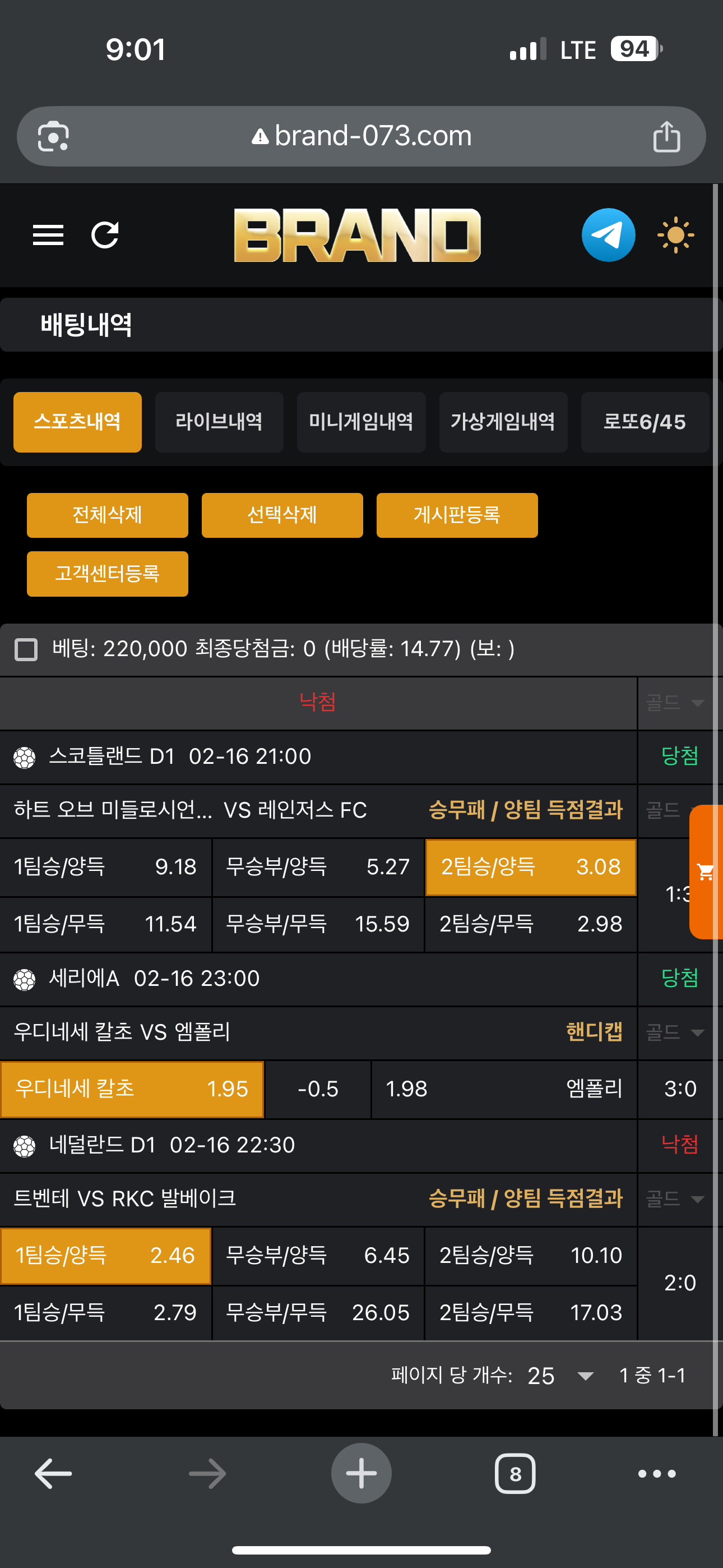Image resolution: width=723 pixels, height=1568 pixels.
Task: Open the Telegram channel icon
Action: tap(608, 235)
